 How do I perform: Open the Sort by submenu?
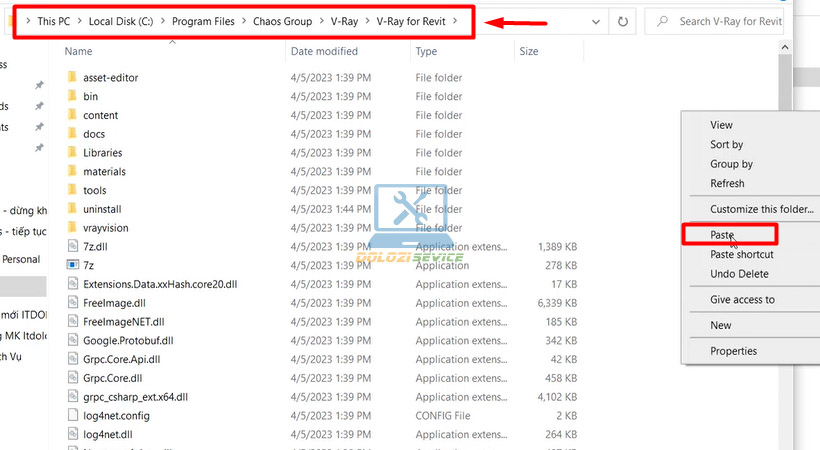(x=726, y=145)
